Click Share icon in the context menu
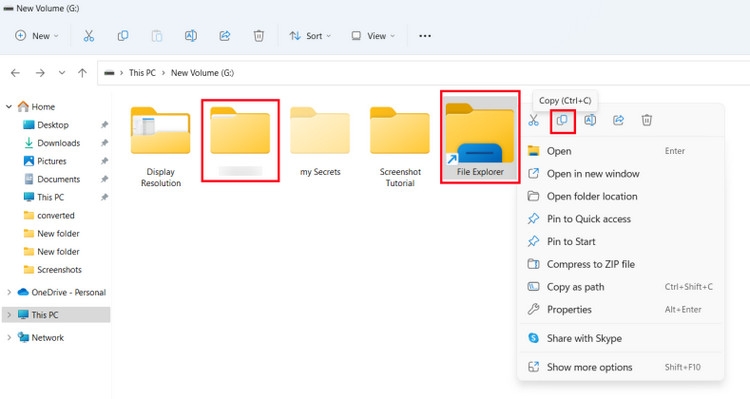Screen dimensions: 750x399 [618, 120]
